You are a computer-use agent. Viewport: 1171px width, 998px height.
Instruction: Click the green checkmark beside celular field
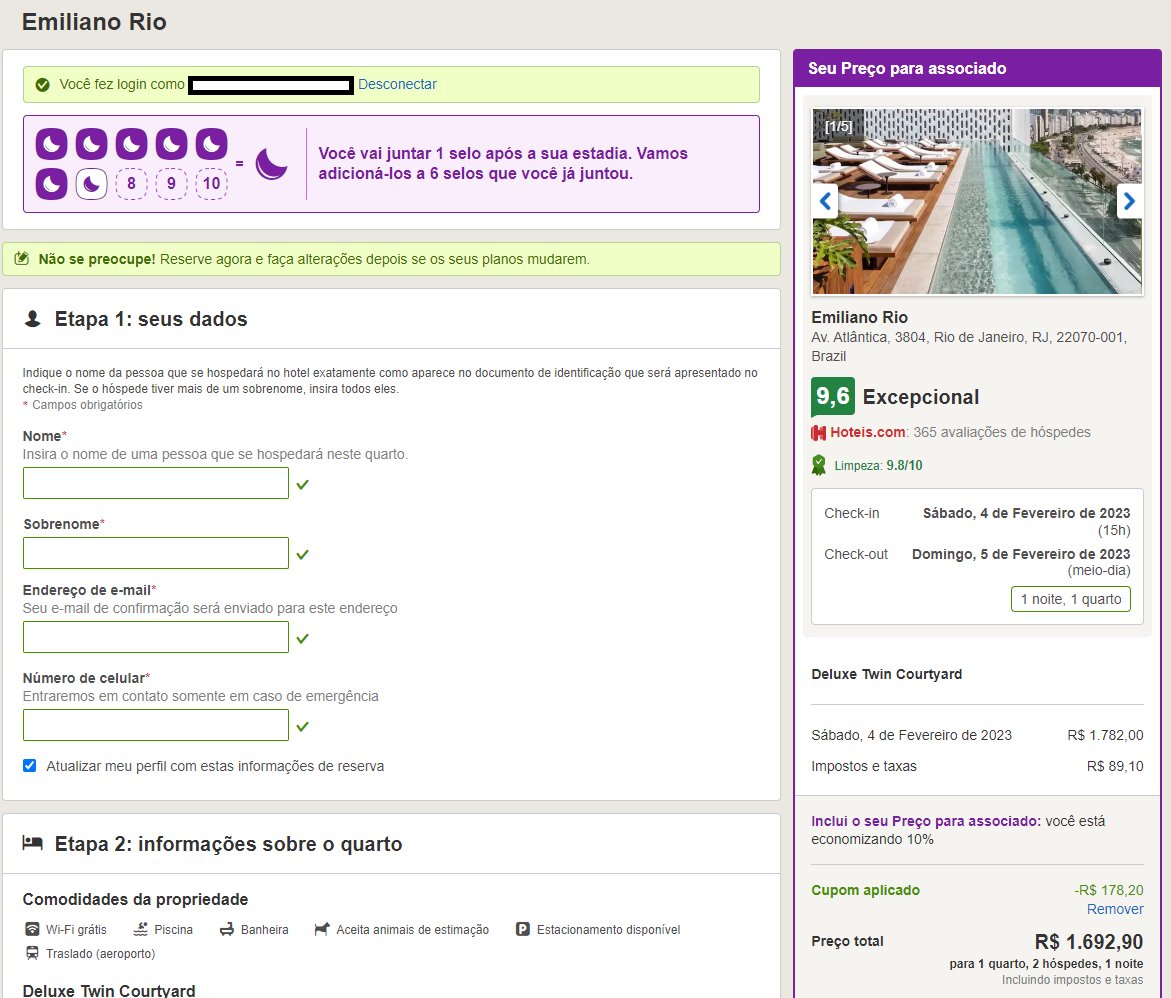click(x=302, y=727)
